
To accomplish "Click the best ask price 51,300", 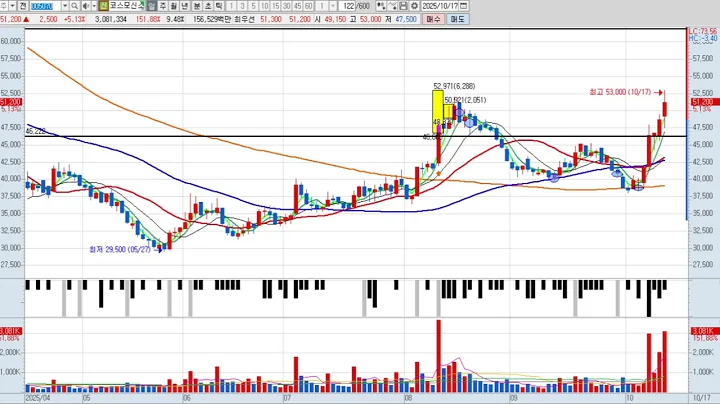I will pos(271,19).
